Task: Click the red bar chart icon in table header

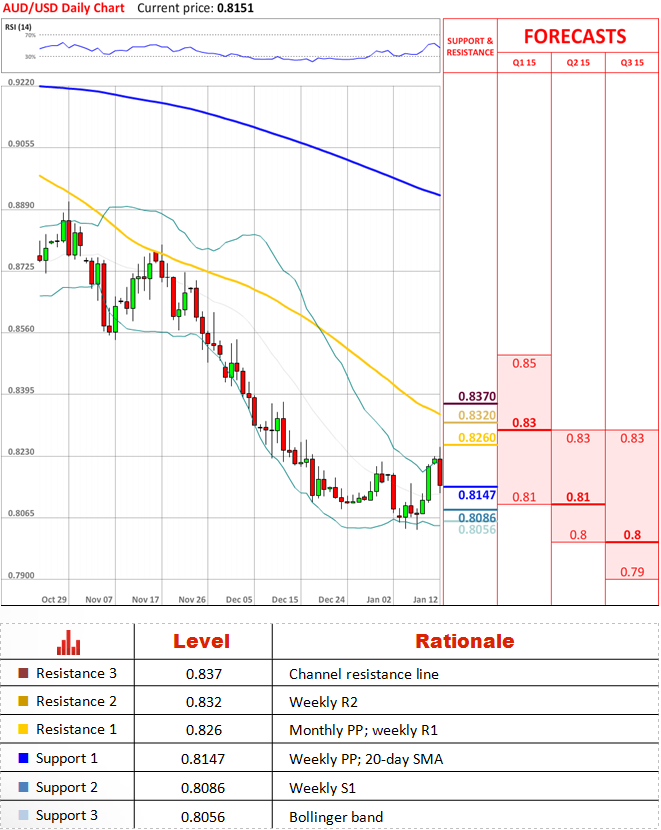Action: pyautogui.click(x=68, y=642)
